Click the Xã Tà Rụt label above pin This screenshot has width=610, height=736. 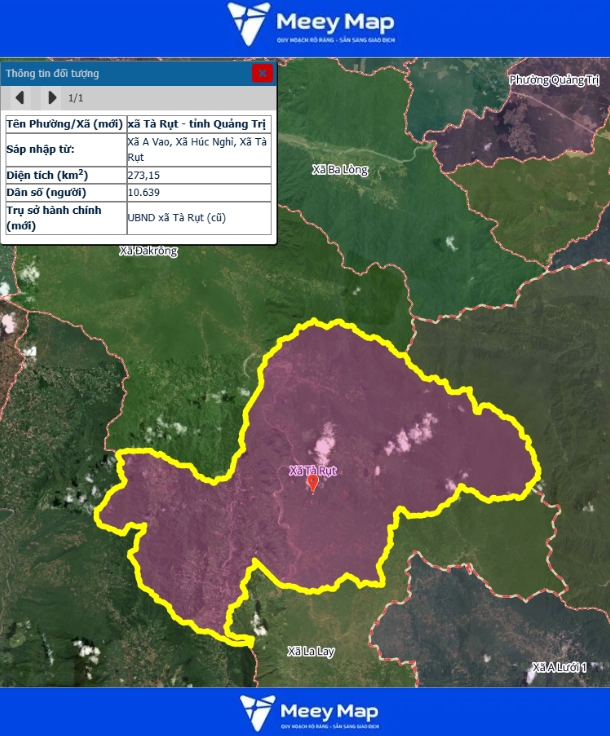tap(313, 470)
